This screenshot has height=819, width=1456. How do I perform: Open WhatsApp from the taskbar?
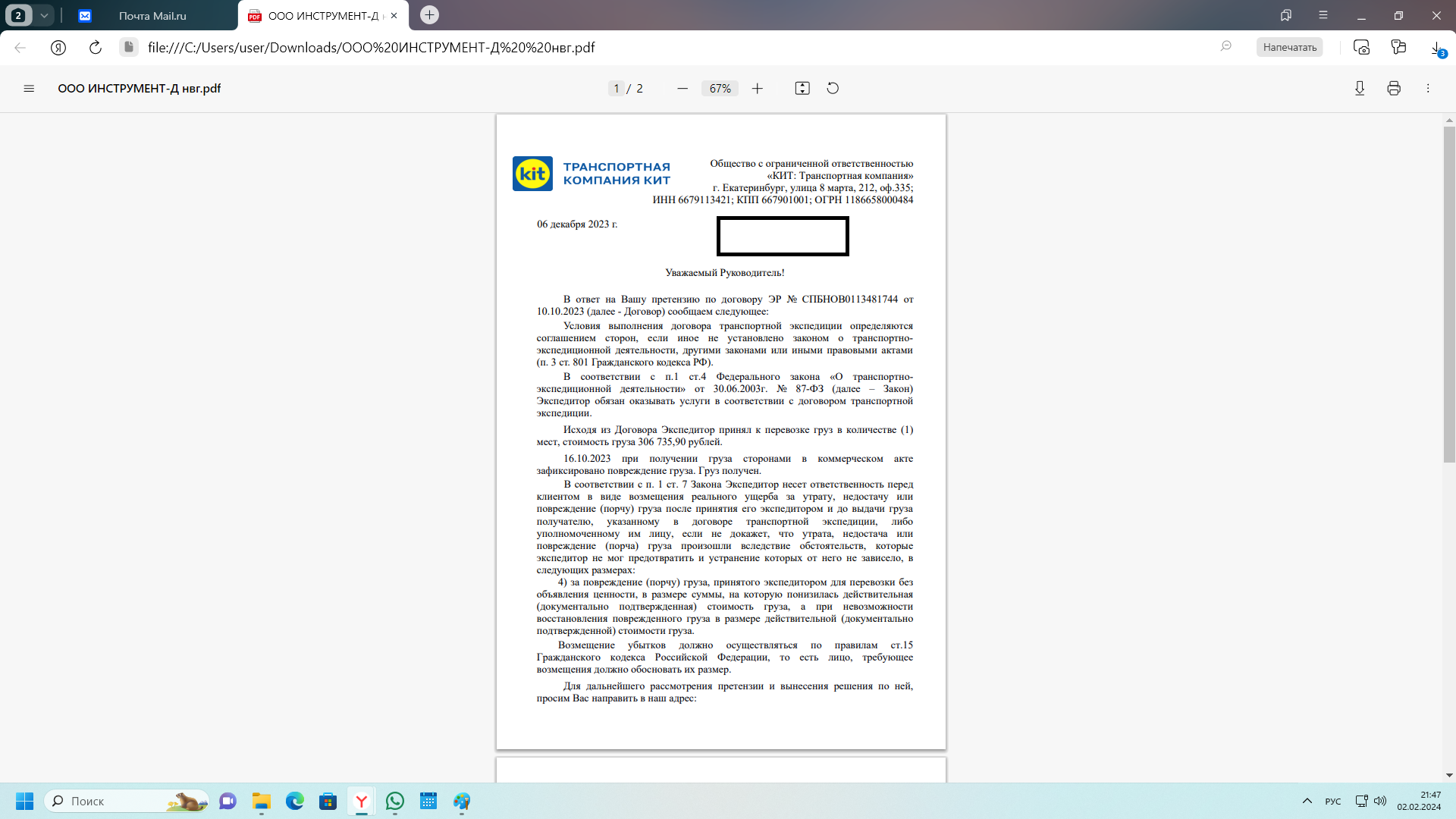coord(395,802)
